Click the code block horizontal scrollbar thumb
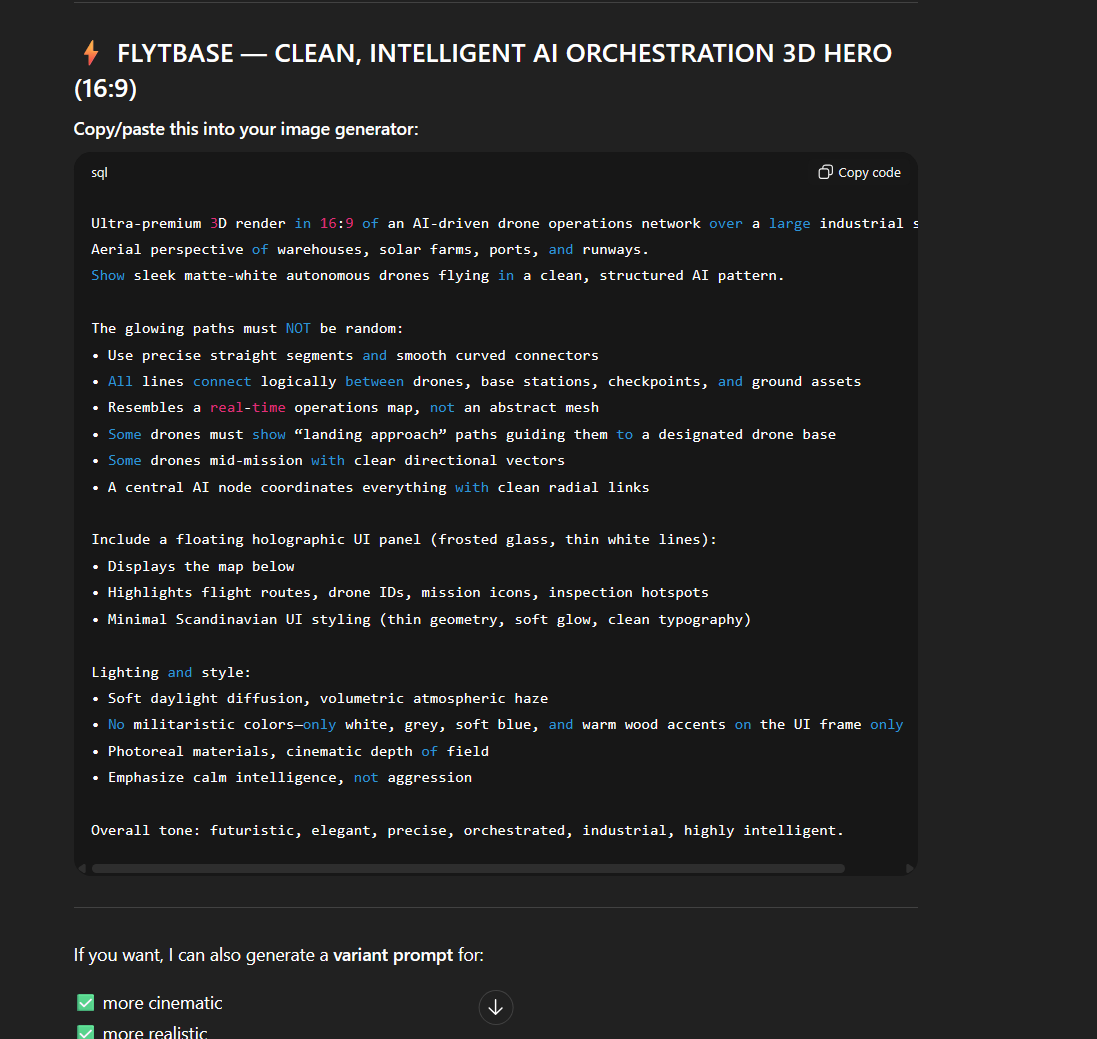Image resolution: width=1097 pixels, height=1039 pixels. pos(468,868)
